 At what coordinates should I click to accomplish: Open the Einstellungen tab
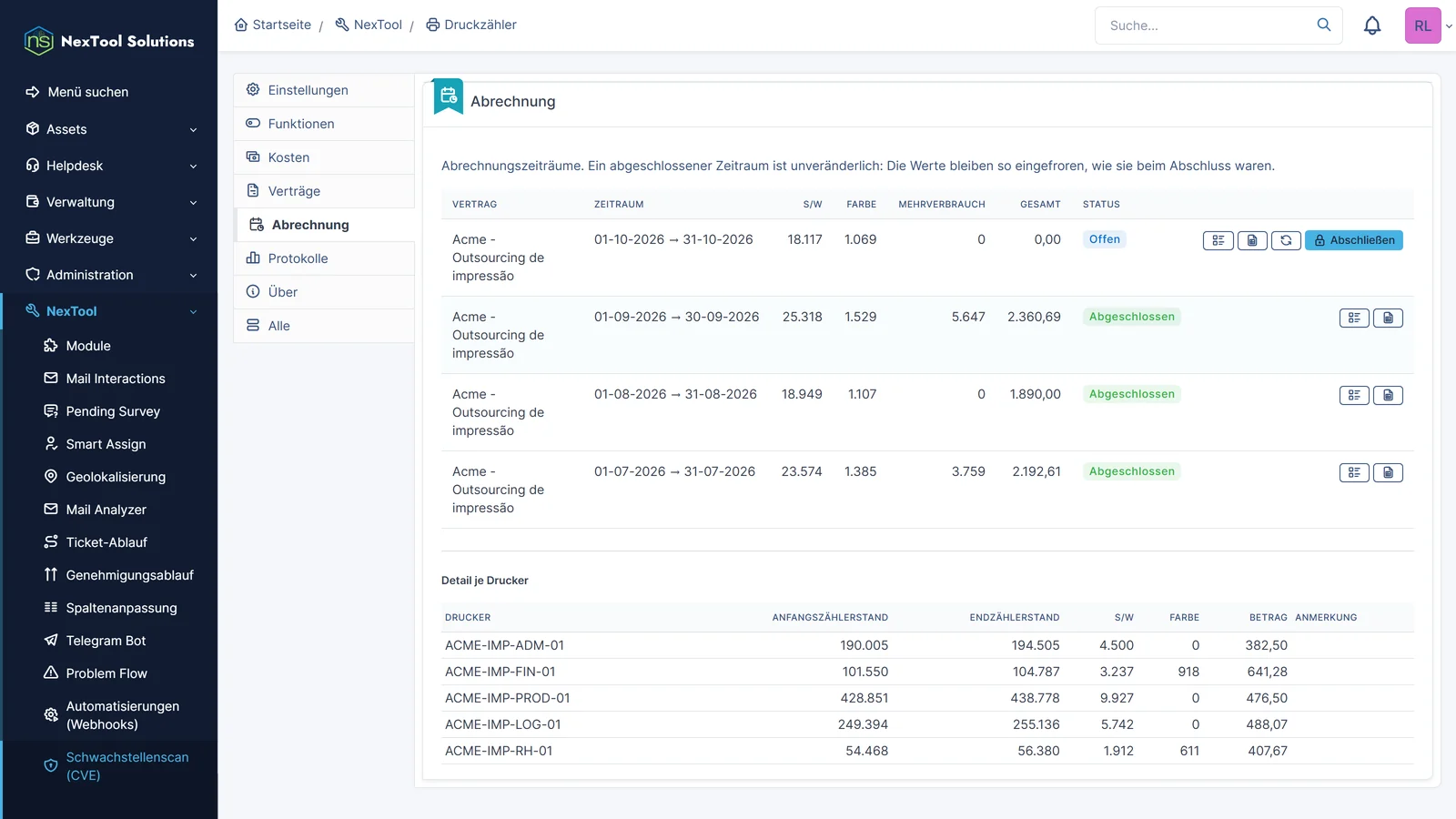coord(324,90)
